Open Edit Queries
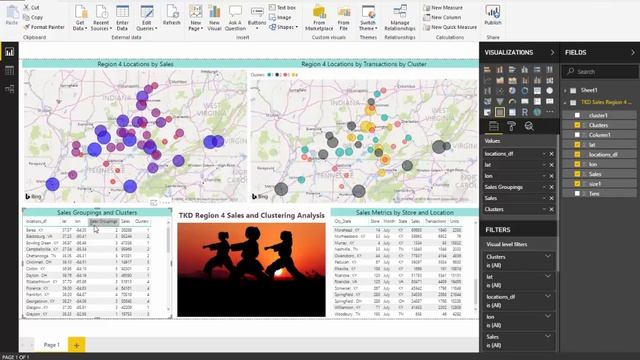 coord(147,18)
